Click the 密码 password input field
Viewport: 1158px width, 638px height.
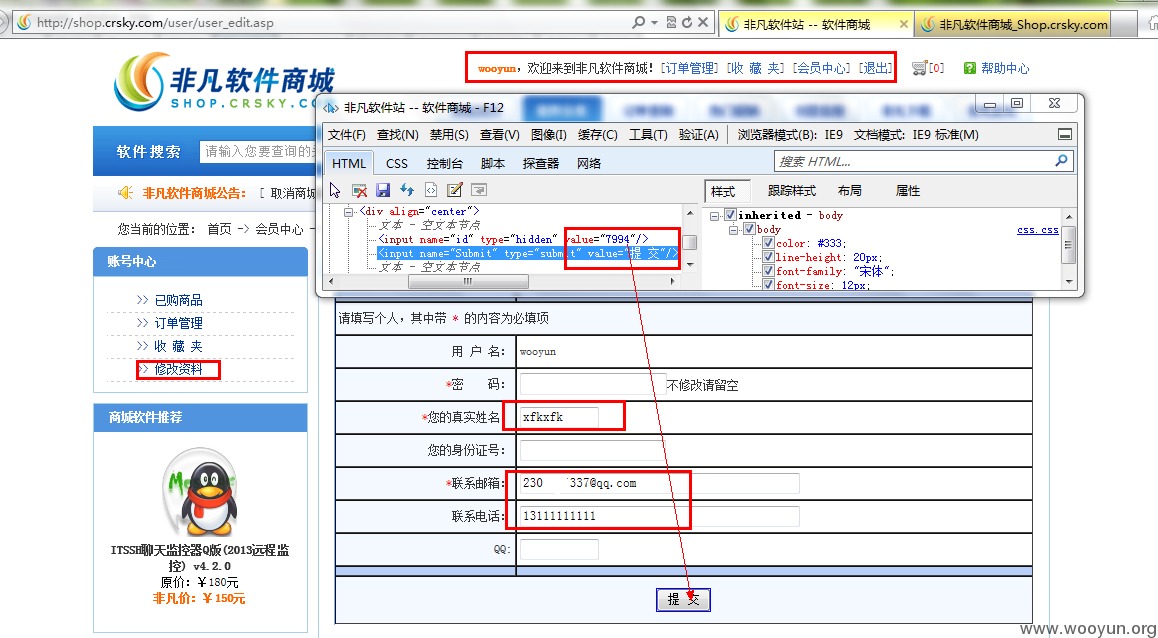(593, 384)
